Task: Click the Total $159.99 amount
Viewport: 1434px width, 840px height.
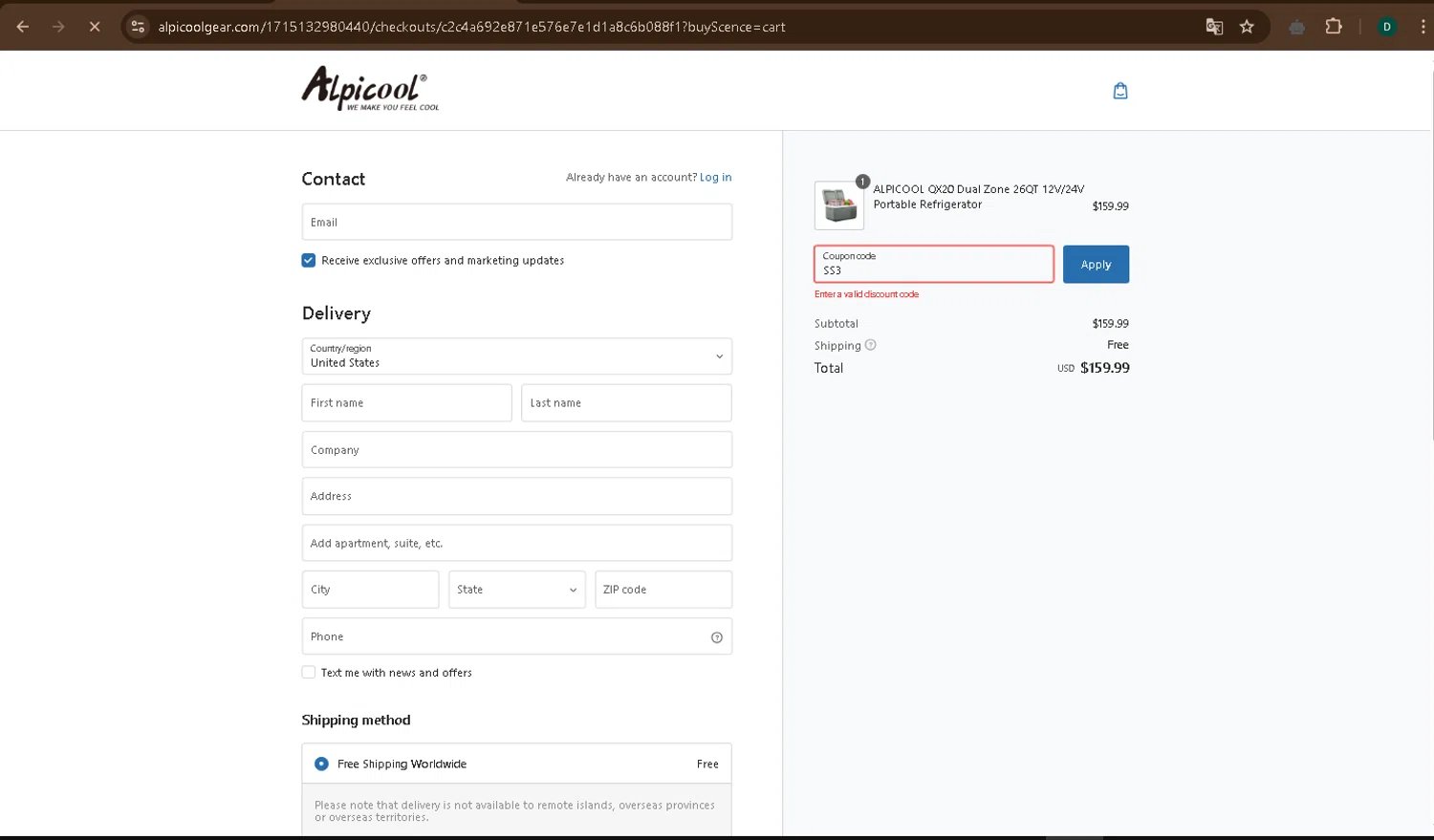Action: pos(1104,368)
